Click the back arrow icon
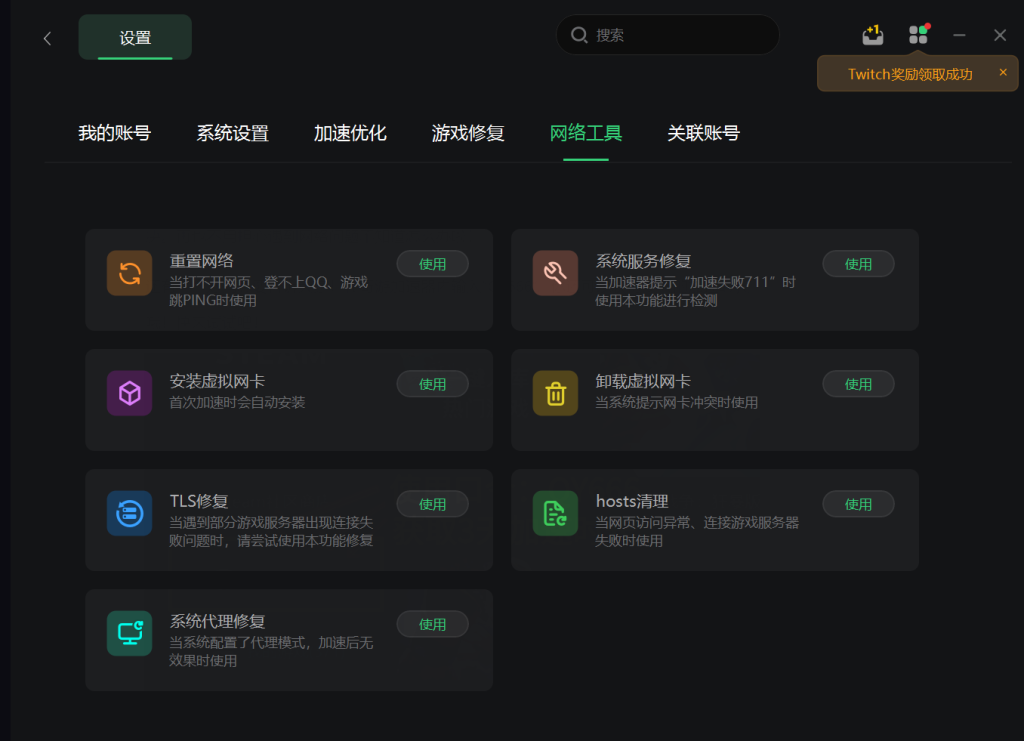Image resolution: width=1024 pixels, height=741 pixels. click(x=47, y=39)
